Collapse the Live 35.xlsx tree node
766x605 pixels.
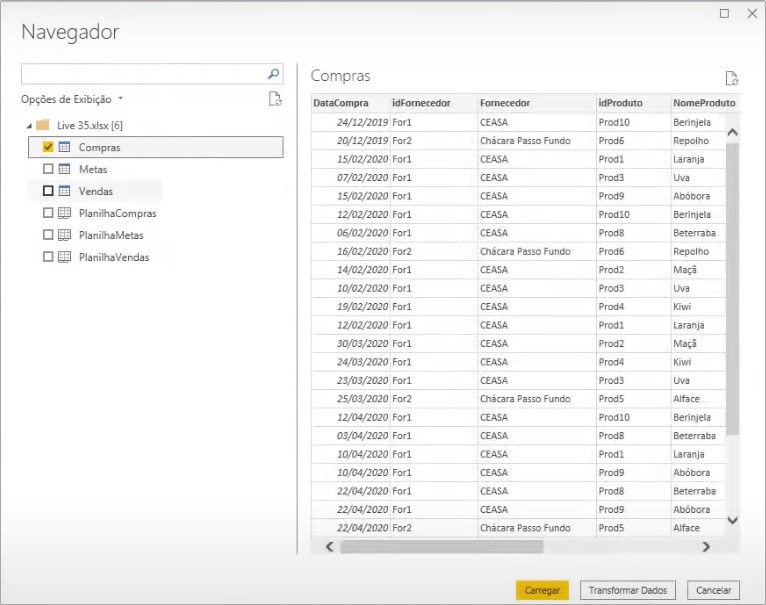click(29, 126)
